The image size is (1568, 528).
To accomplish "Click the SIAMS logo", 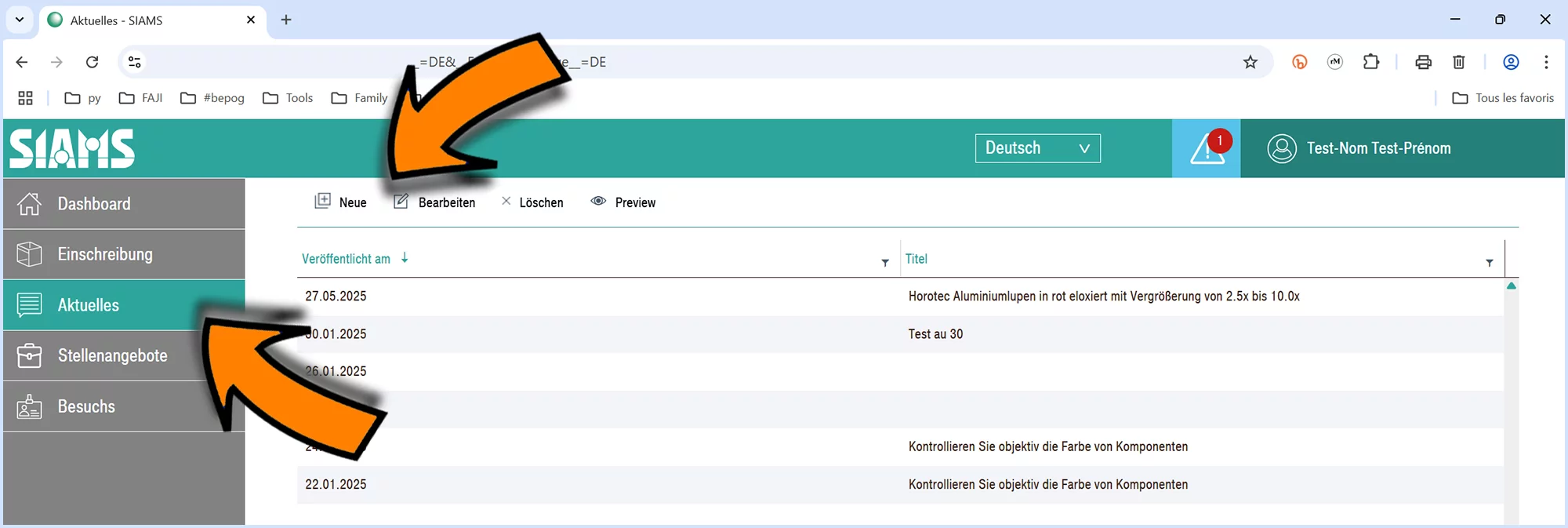I will 72,148.
